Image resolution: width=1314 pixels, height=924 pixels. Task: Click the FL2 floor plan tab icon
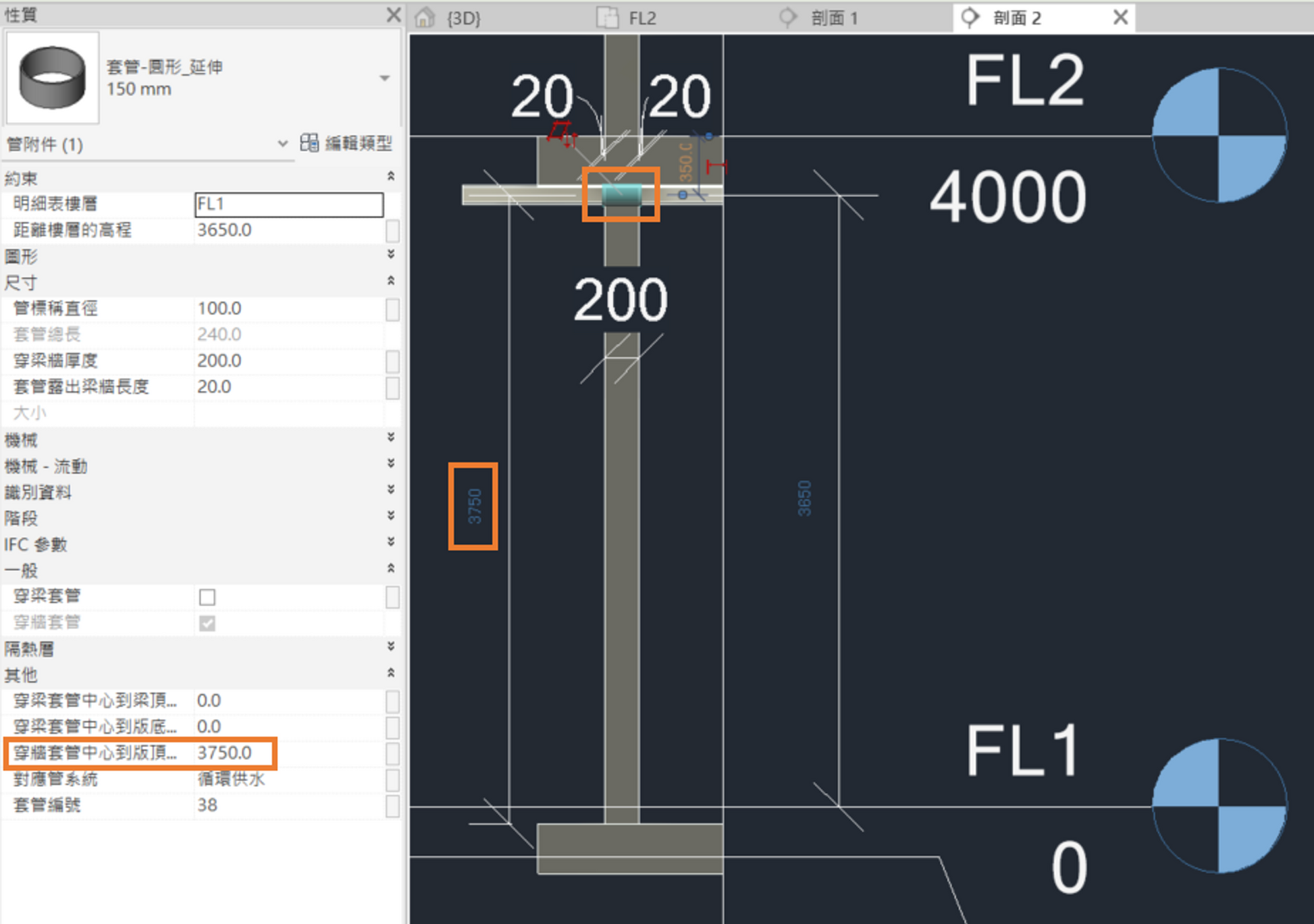pos(607,17)
